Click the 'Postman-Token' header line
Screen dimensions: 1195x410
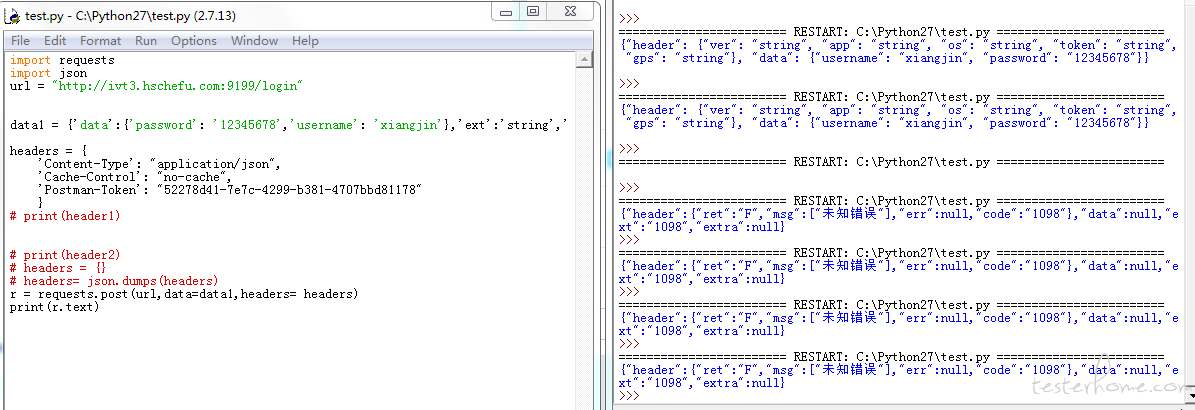pos(229,190)
